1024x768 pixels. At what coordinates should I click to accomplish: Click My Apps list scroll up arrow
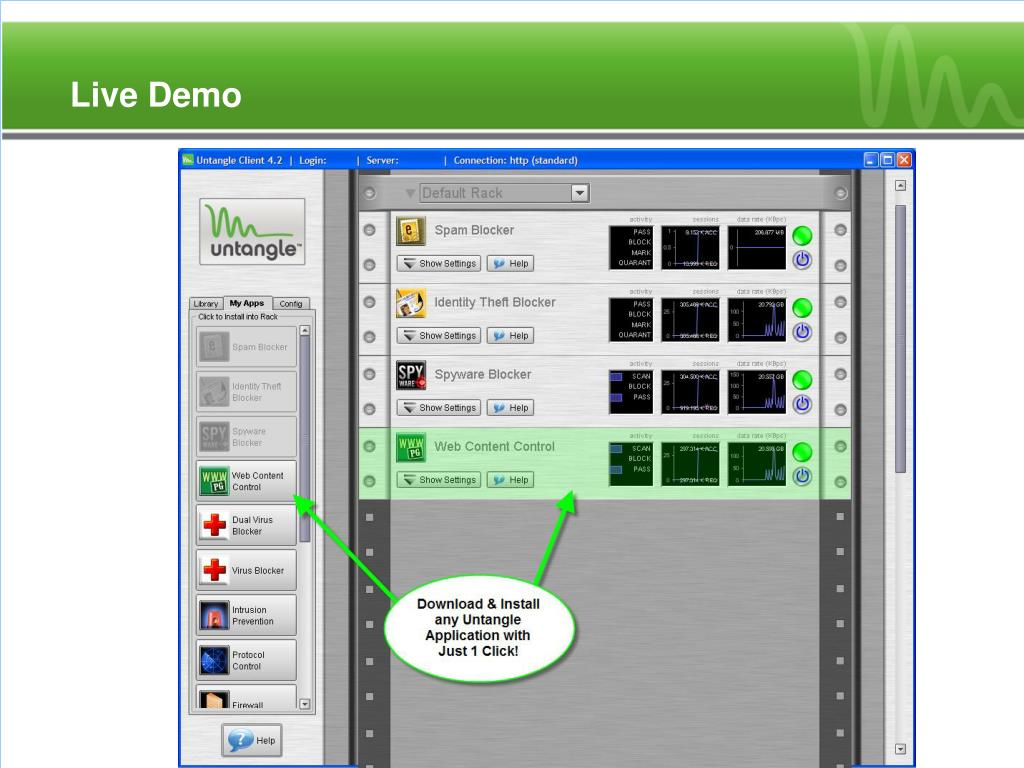[304, 331]
